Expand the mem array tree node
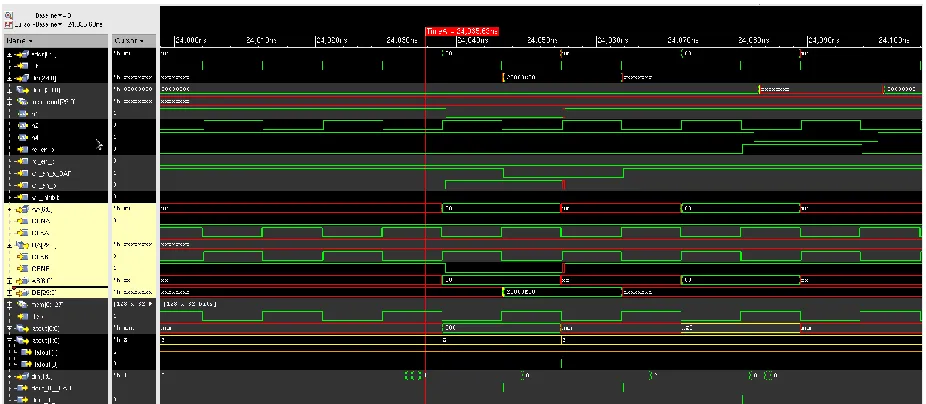 point(9,304)
